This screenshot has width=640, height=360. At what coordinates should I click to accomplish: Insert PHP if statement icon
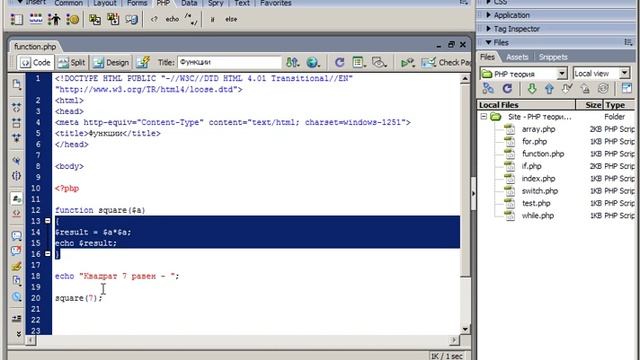[212, 19]
